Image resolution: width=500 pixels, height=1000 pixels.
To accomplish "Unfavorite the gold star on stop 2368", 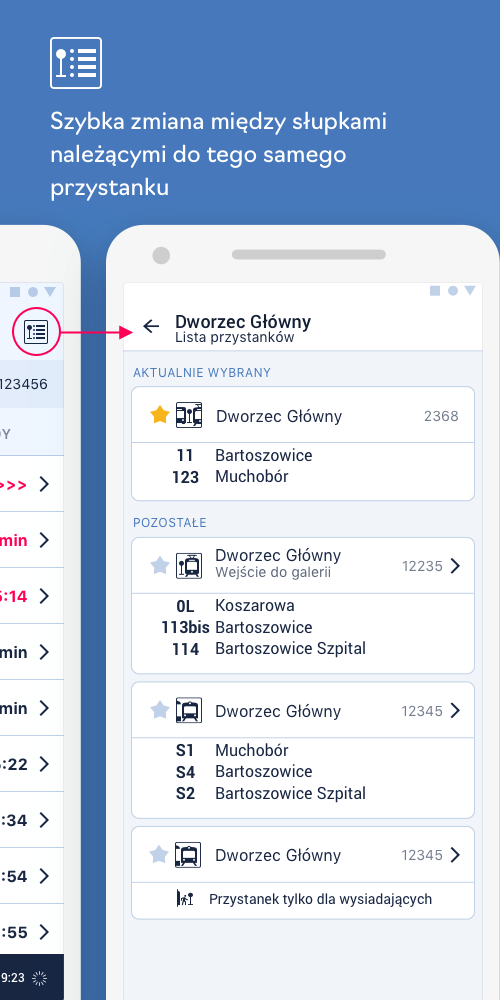I will [x=159, y=416].
